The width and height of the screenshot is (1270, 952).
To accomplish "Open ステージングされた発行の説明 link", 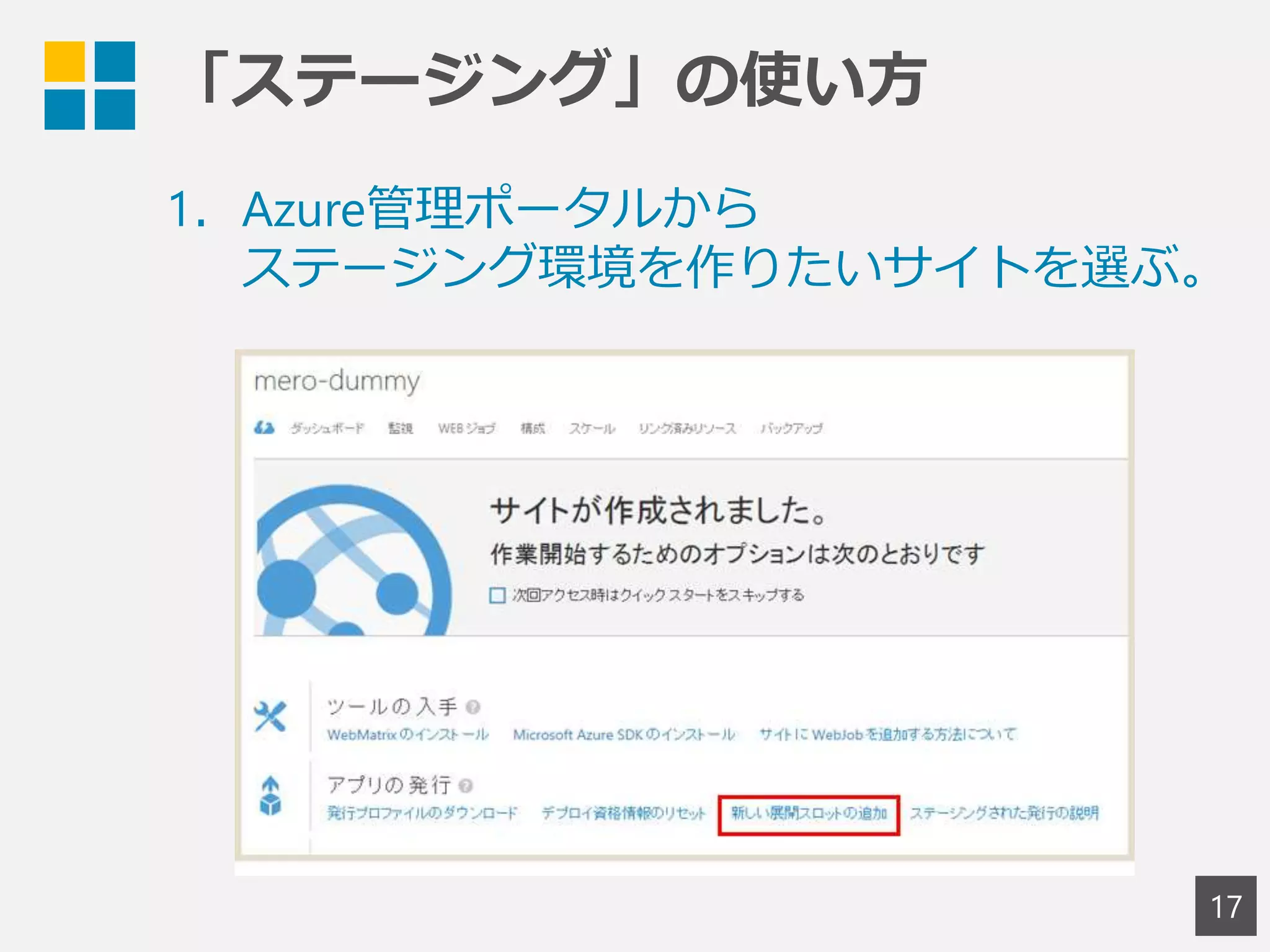I will point(1005,813).
